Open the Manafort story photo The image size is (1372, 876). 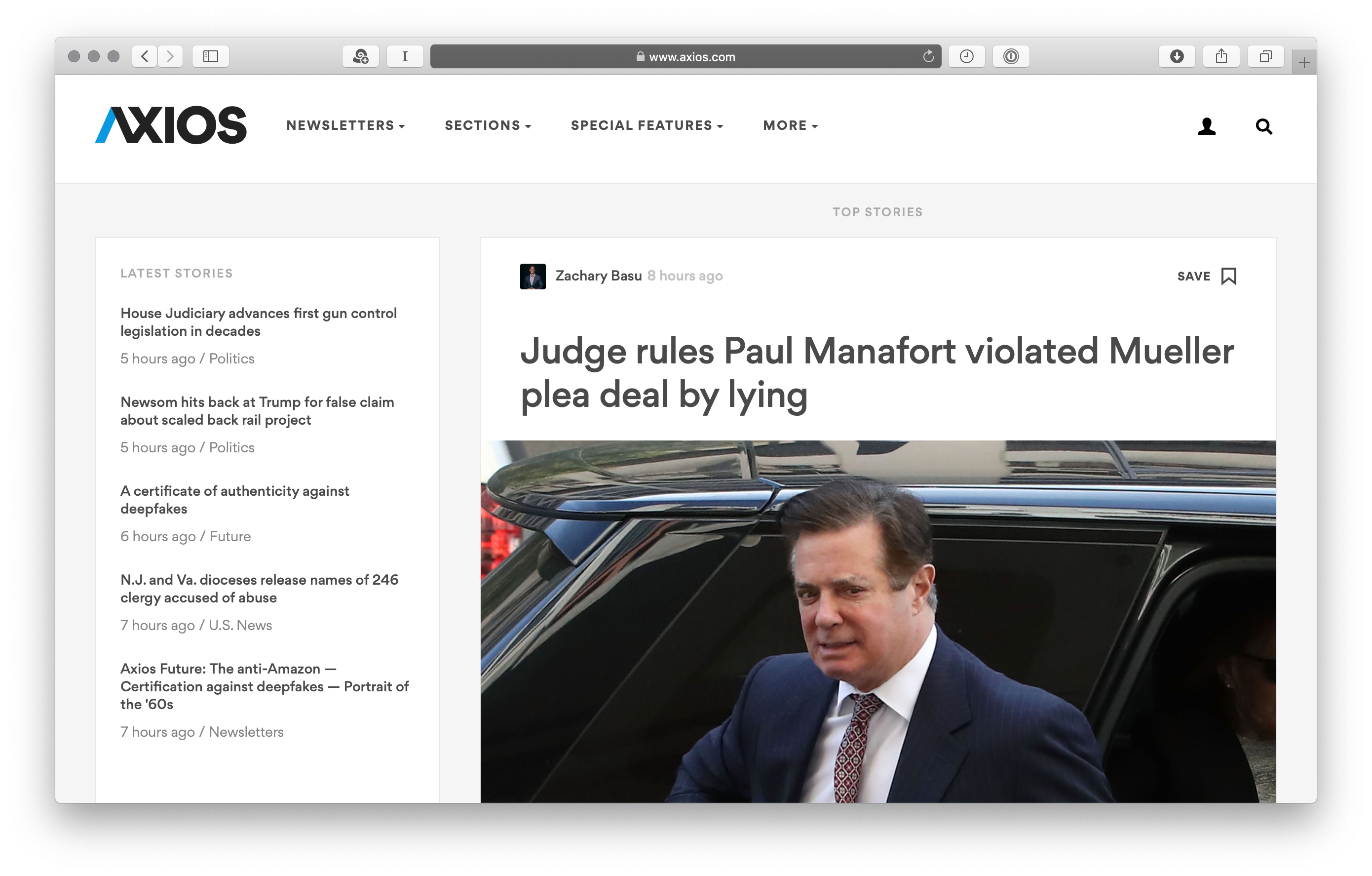coord(878,621)
